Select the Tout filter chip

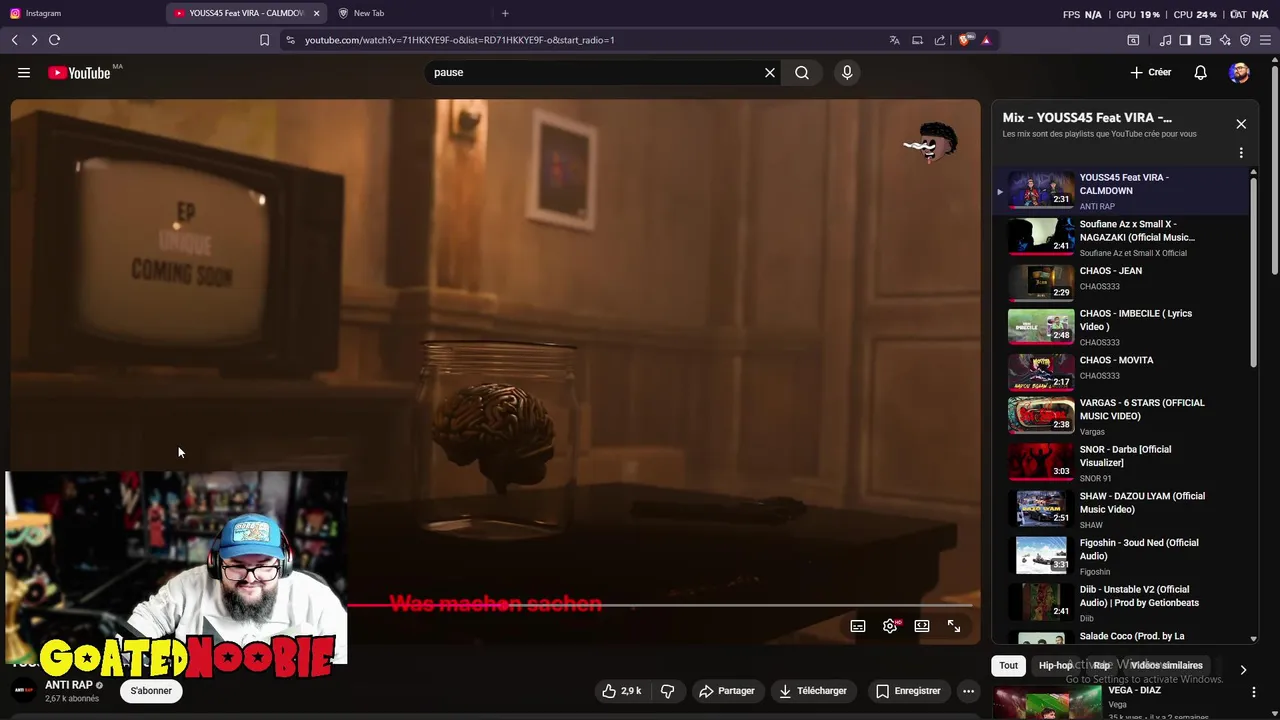click(x=1008, y=666)
